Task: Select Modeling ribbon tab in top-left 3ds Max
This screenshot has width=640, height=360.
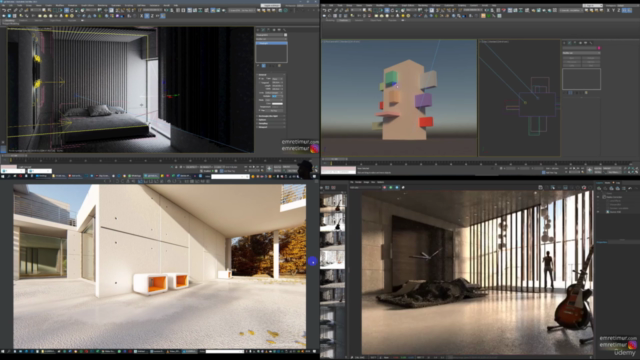Action: coord(10,20)
